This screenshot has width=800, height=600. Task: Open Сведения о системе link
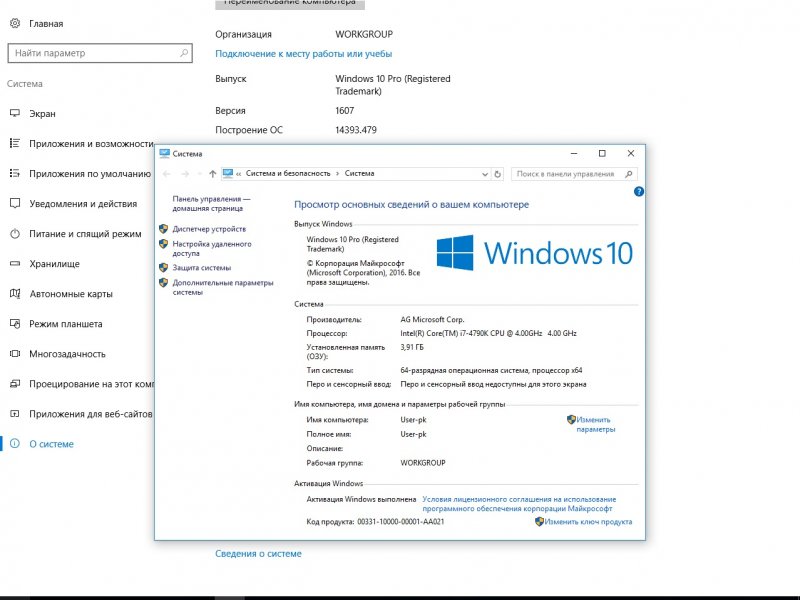pos(258,554)
